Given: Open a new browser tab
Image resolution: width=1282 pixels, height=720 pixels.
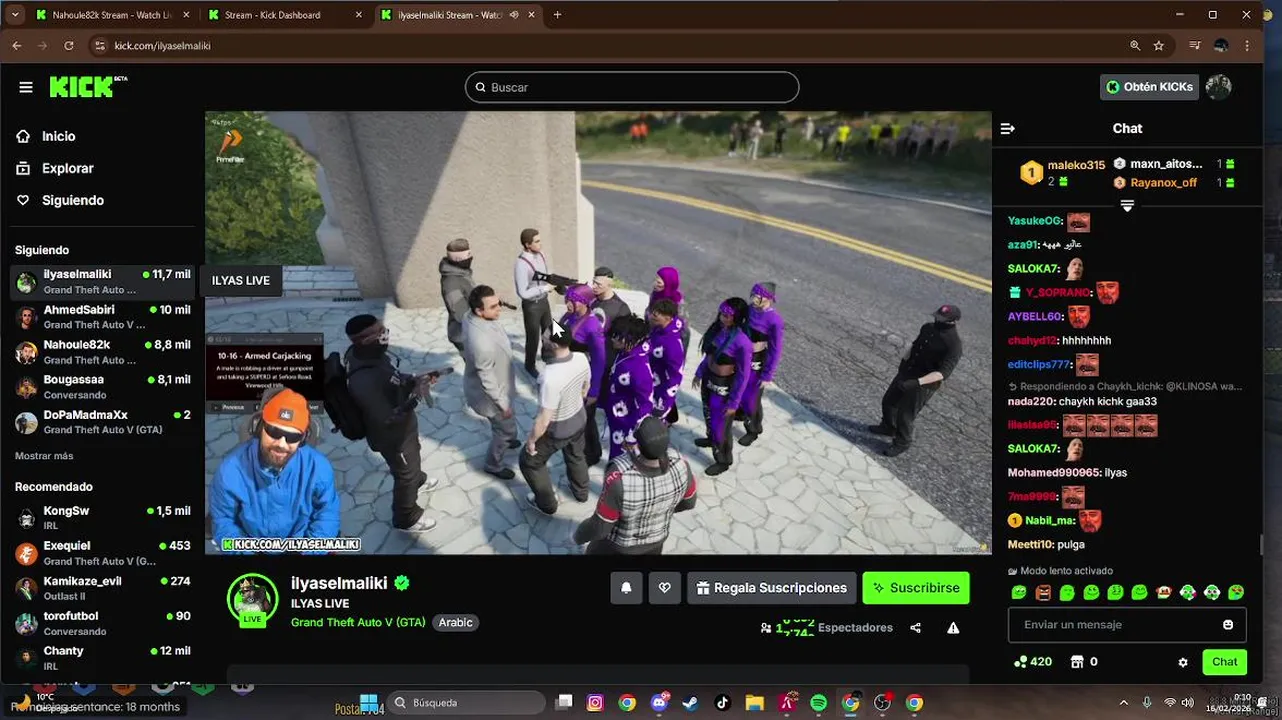Looking at the screenshot, I should point(557,15).
